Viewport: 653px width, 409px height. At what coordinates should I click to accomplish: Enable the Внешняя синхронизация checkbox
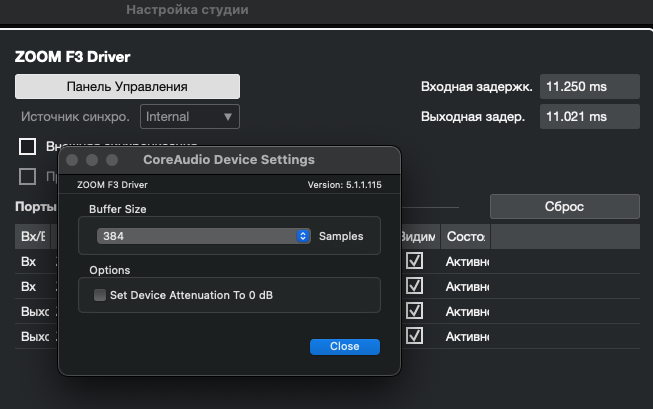pyautogui.click(x=28, y=147)
